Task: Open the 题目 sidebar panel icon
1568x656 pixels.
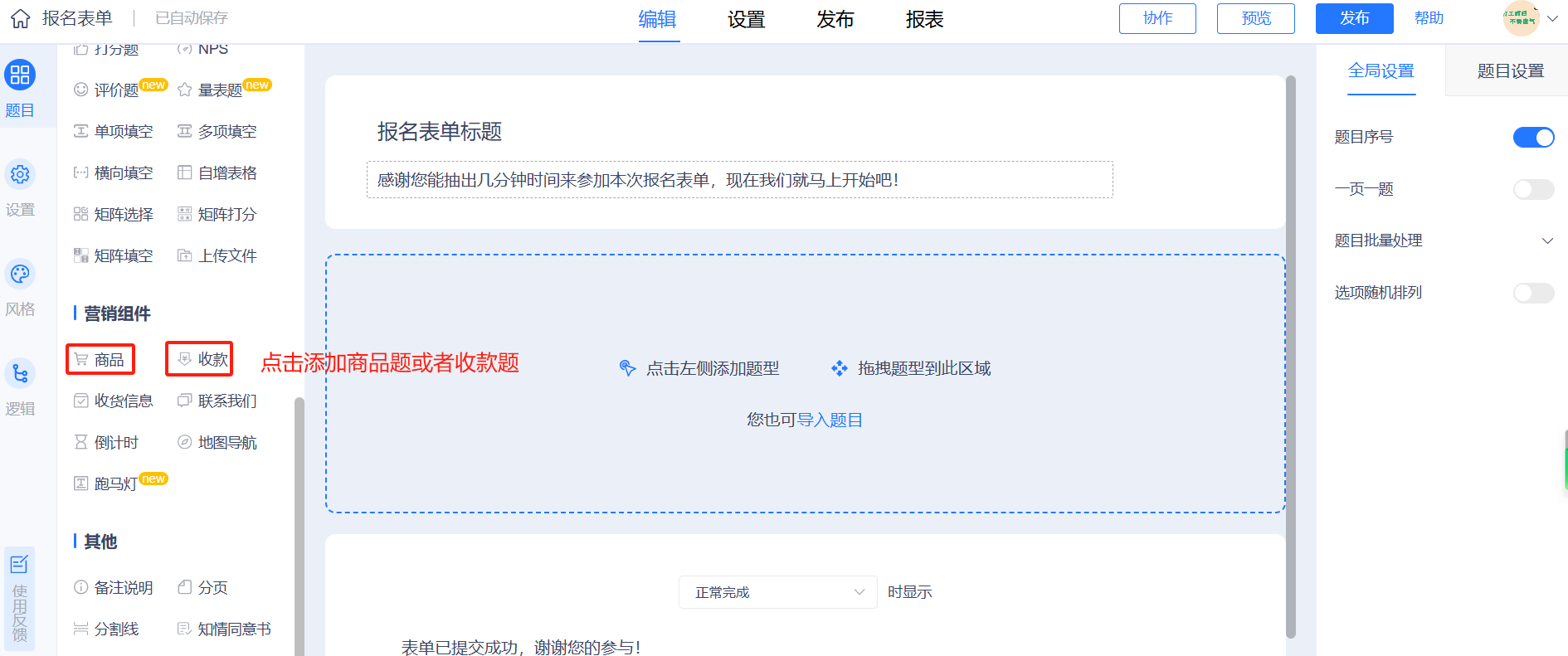Action: [x=20, y=75]
